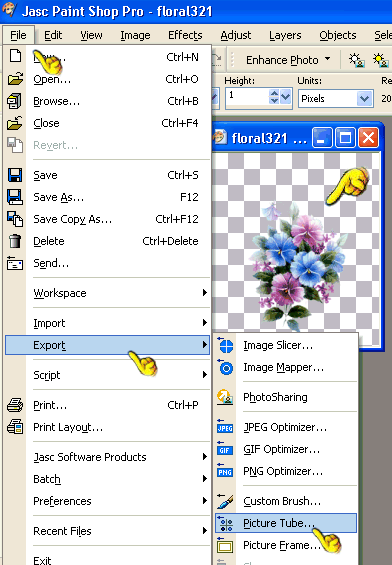Open the View menu
The height and width of the screenshot is (565, 392).
tap(91, 35)
